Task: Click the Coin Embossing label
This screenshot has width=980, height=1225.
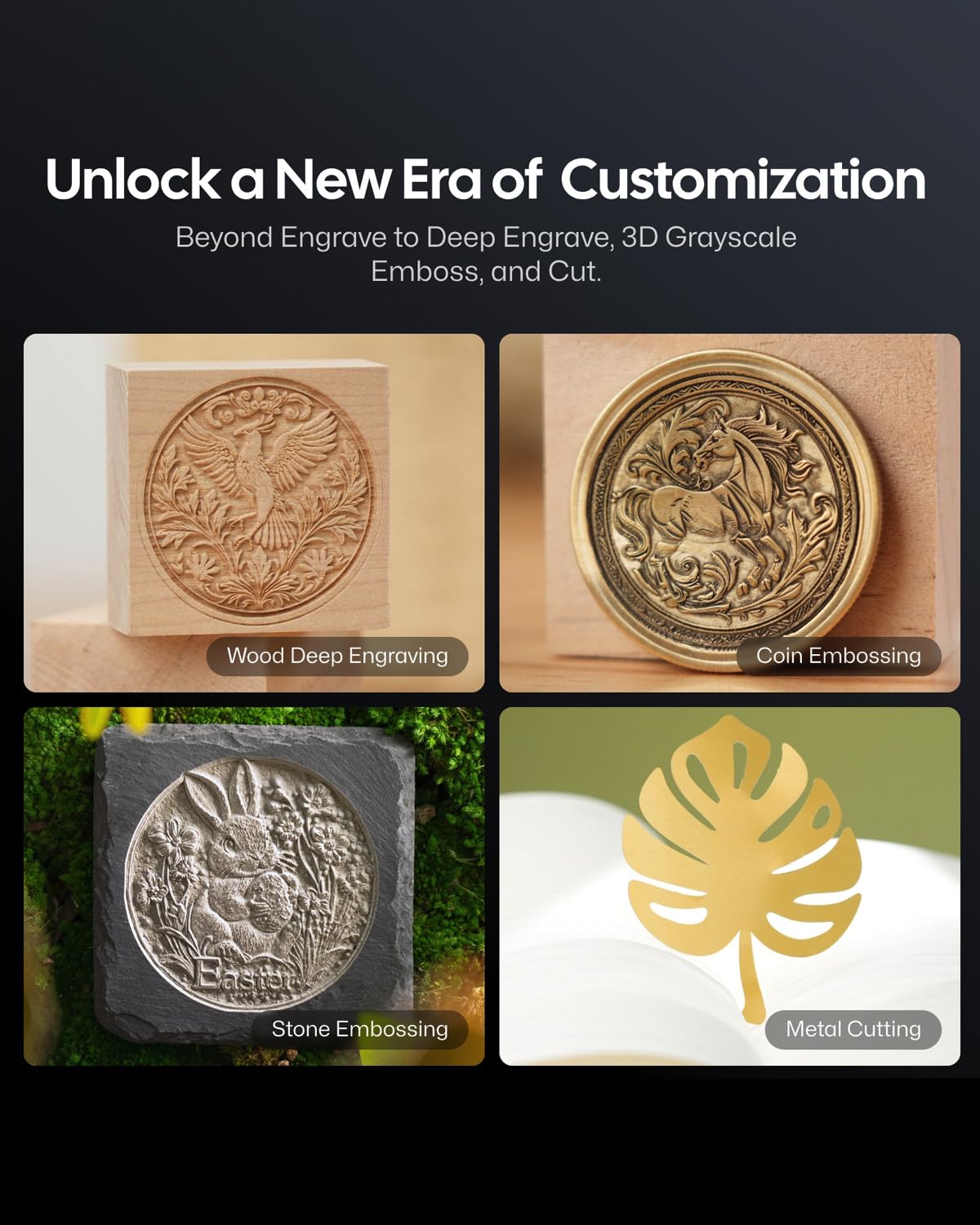Action: 839,656
